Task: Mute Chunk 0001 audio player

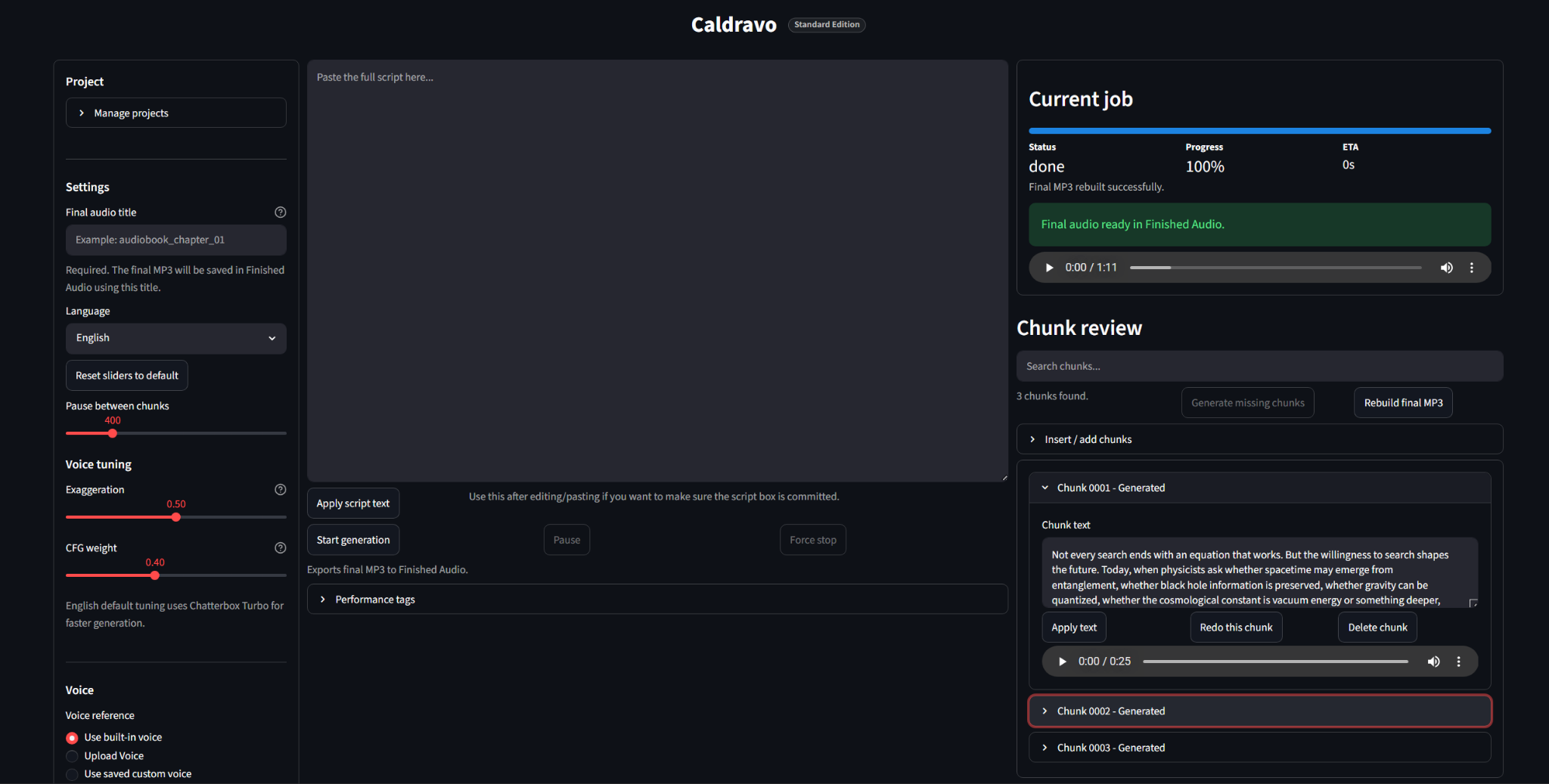Action: click(1433, 662)
